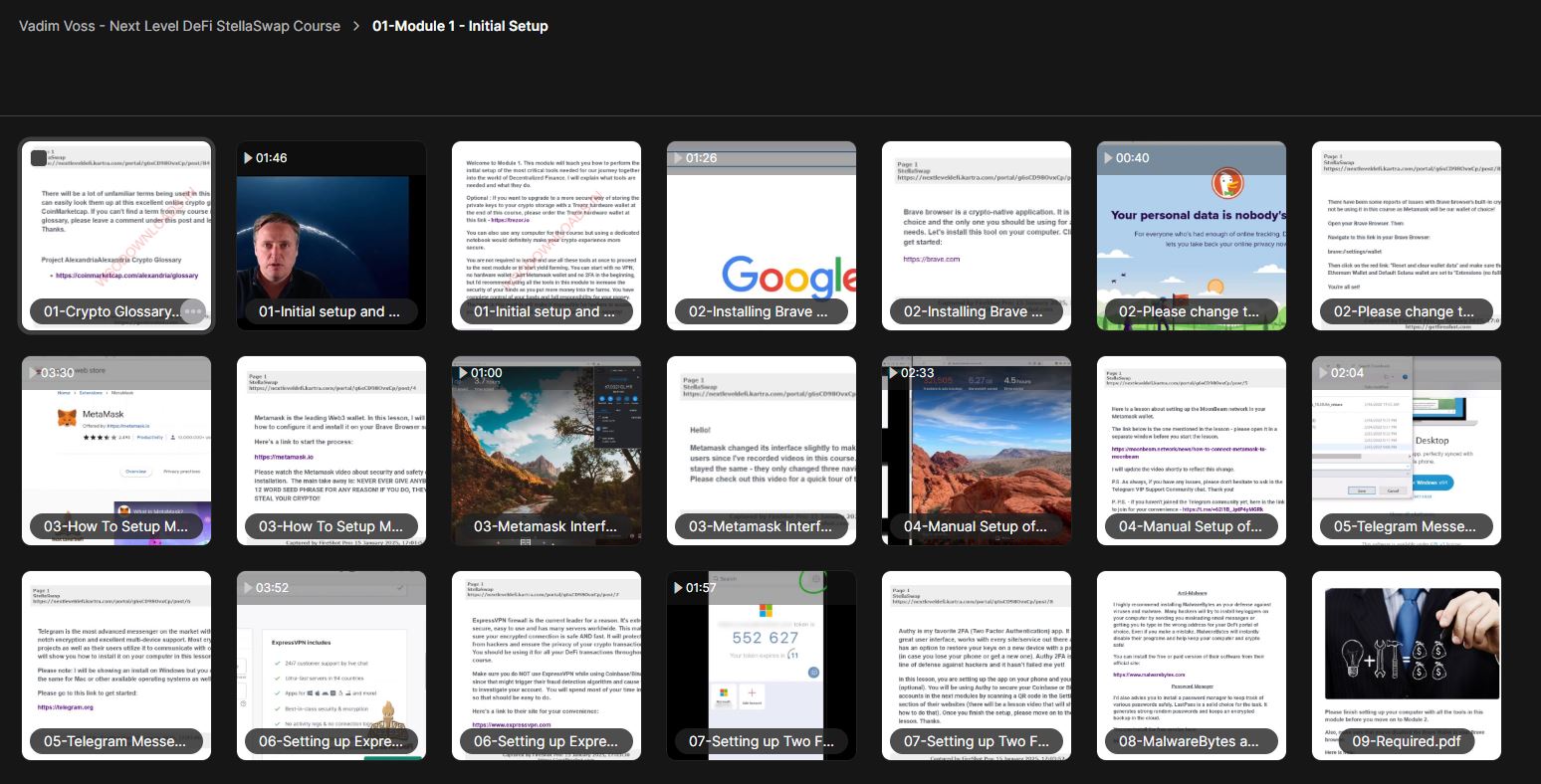Open the 07-Setting up Two Factor document thumbnail
Viewport: 1541px width, 784px height.
(x=976, y=657)
